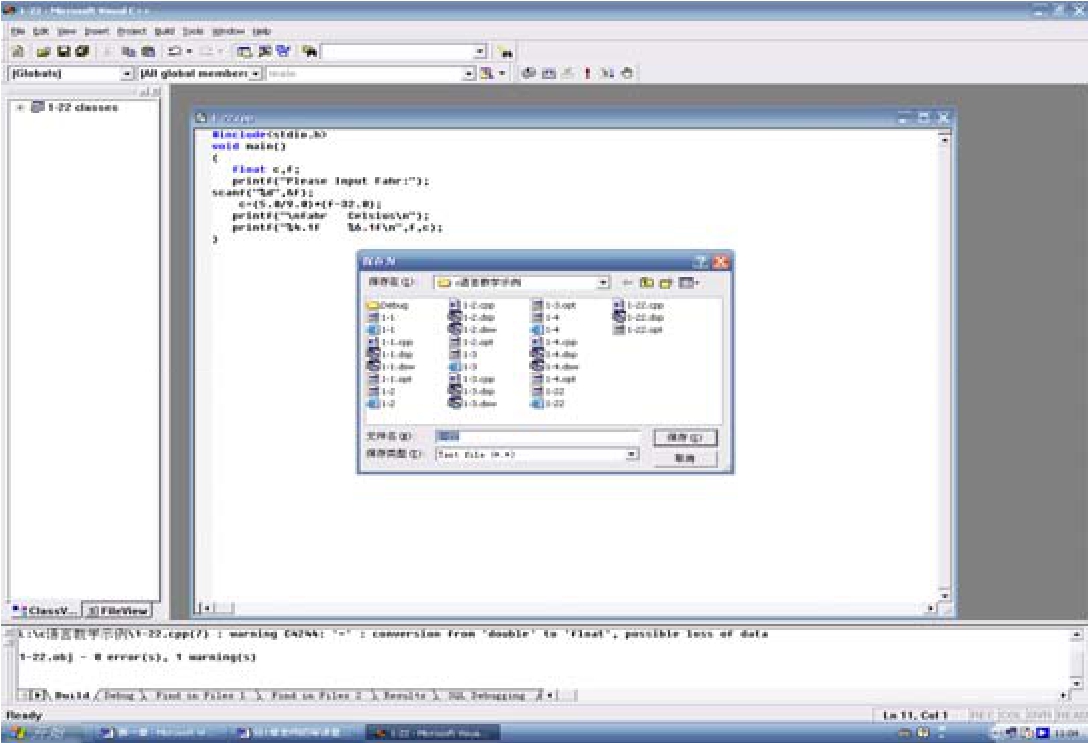
Task: Open the View Menu icon in save dialog
Action: point(689,282)
